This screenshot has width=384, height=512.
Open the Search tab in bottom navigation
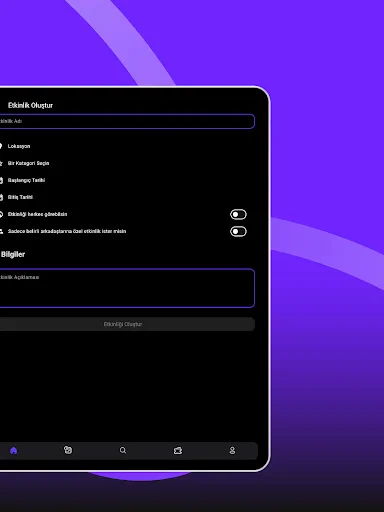[x=123, y=450]
